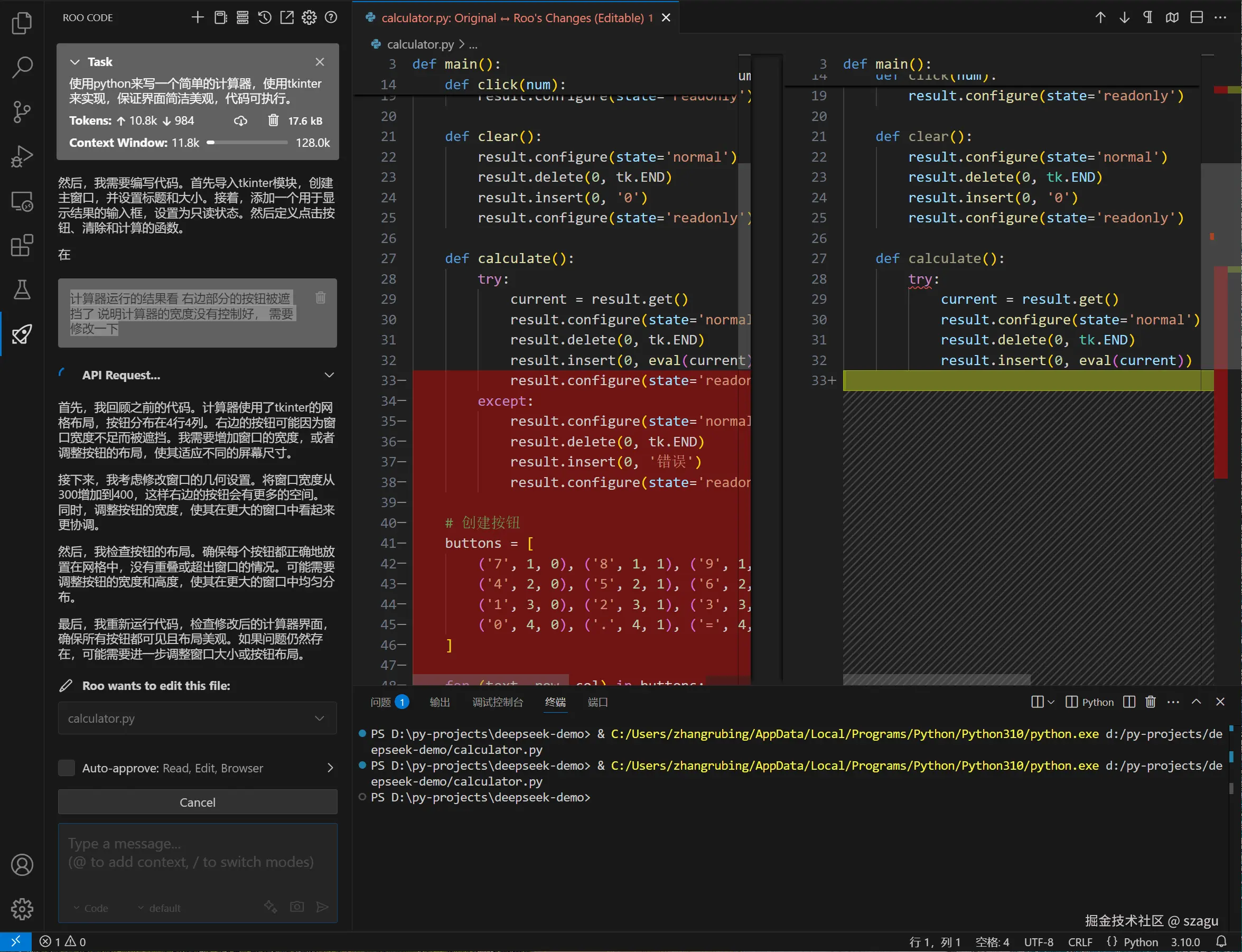Viewport: 1242px width, 952px height.
Task: Open Roo Code settings gear in panel header
Action: click(x=309, y=17)
